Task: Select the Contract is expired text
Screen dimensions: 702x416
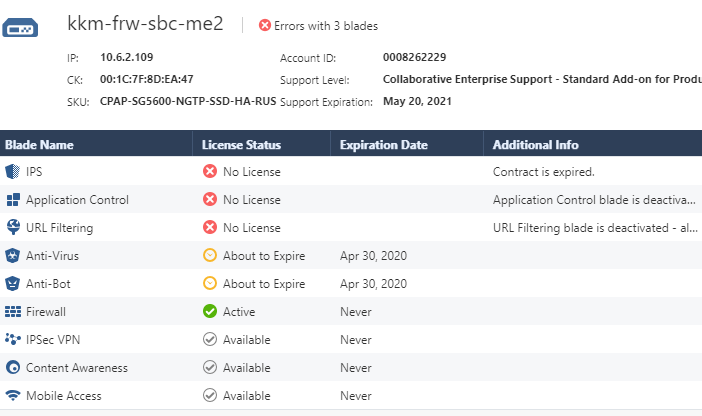Action: 544,172
